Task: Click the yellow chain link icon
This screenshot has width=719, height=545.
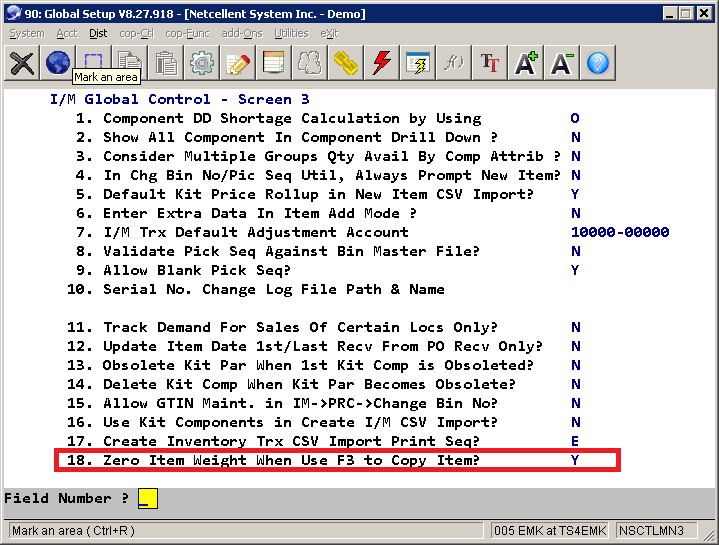Action: pyautogui.click(x=346, y=63)
